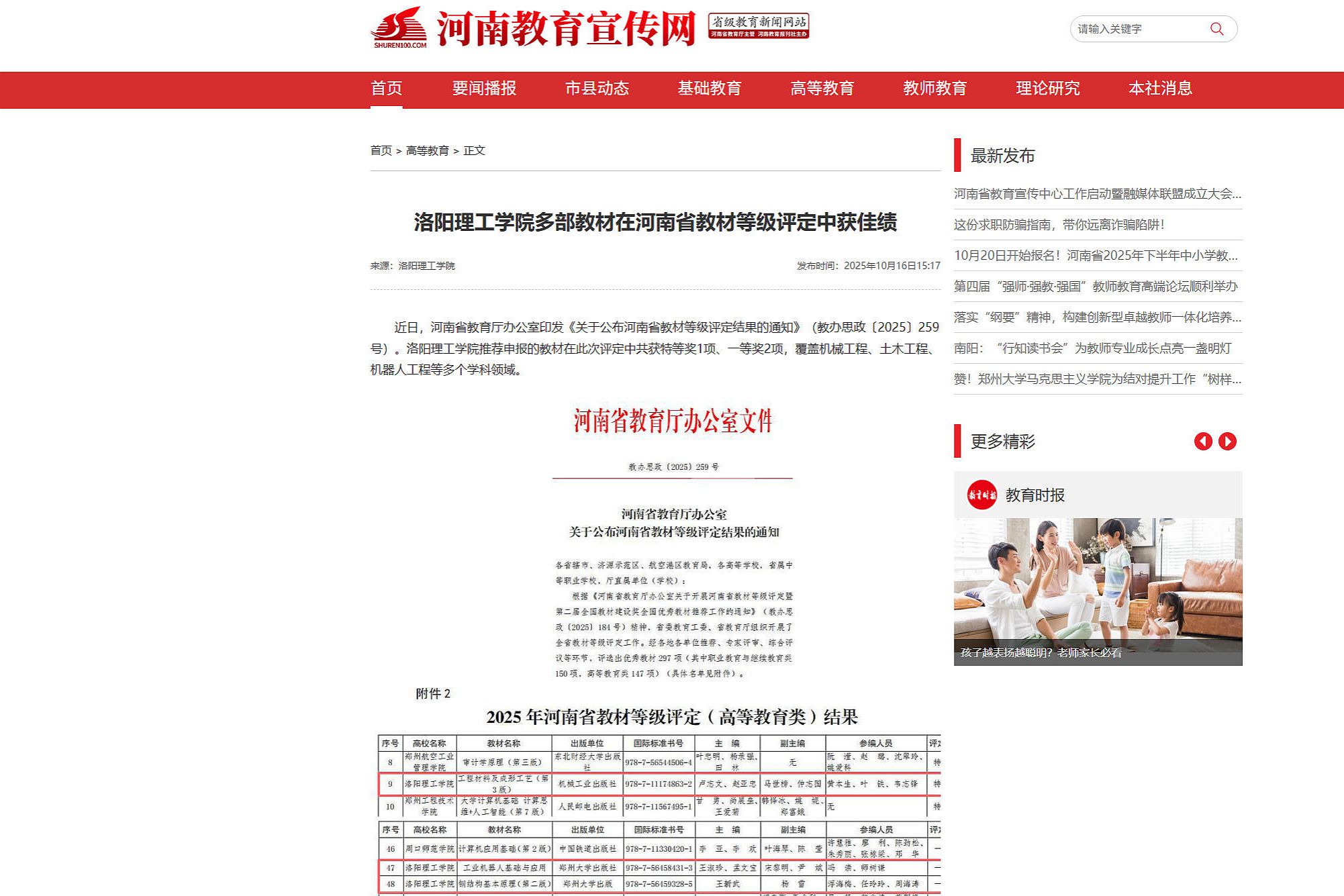Click the red document header image
The width and height of the screenshot is (1344, 896).
672,421
